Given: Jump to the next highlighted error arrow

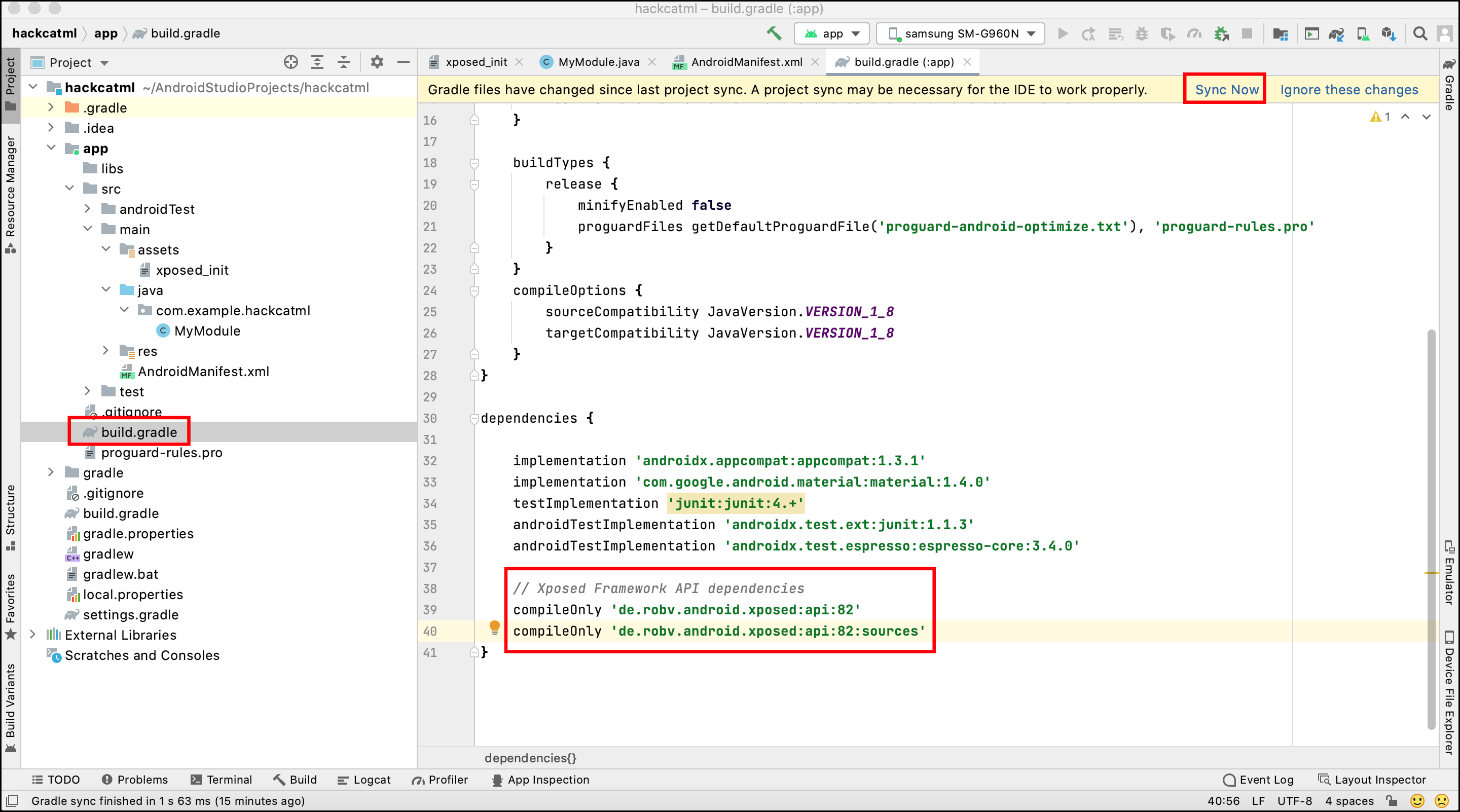Looking at the screenshot, I should tap(1427, 117).
